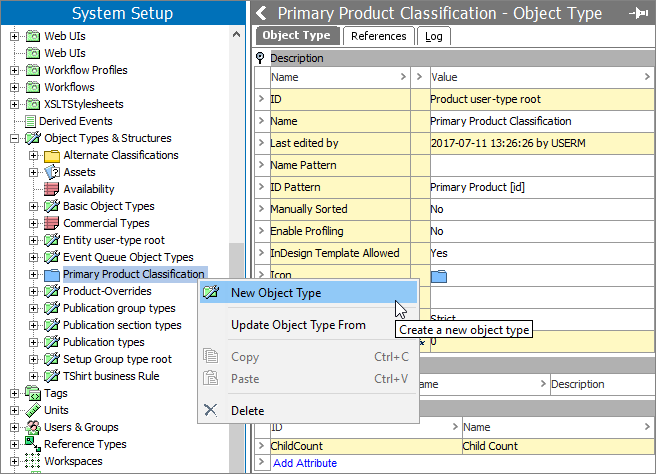This screenshot has height=474, width=656.
Task: Select Update Object Type From menu entry
Action: (x=298, y=325)
